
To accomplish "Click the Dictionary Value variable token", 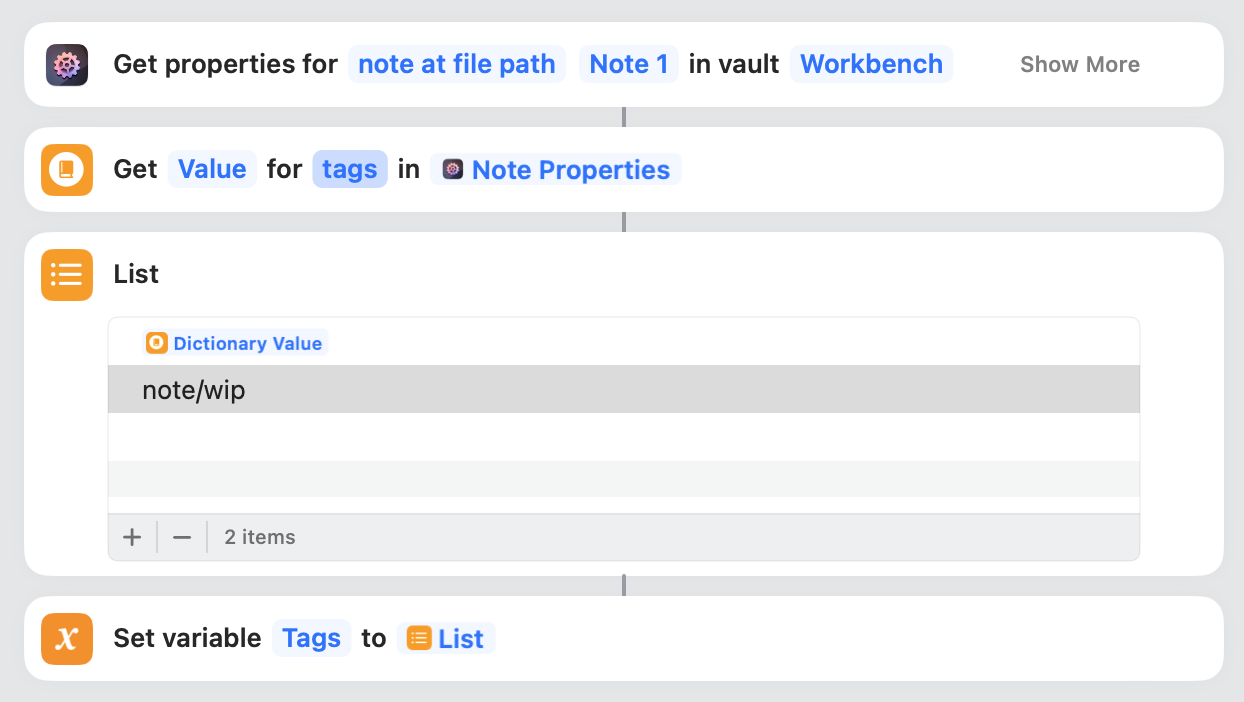I will [x=236, y=343].
